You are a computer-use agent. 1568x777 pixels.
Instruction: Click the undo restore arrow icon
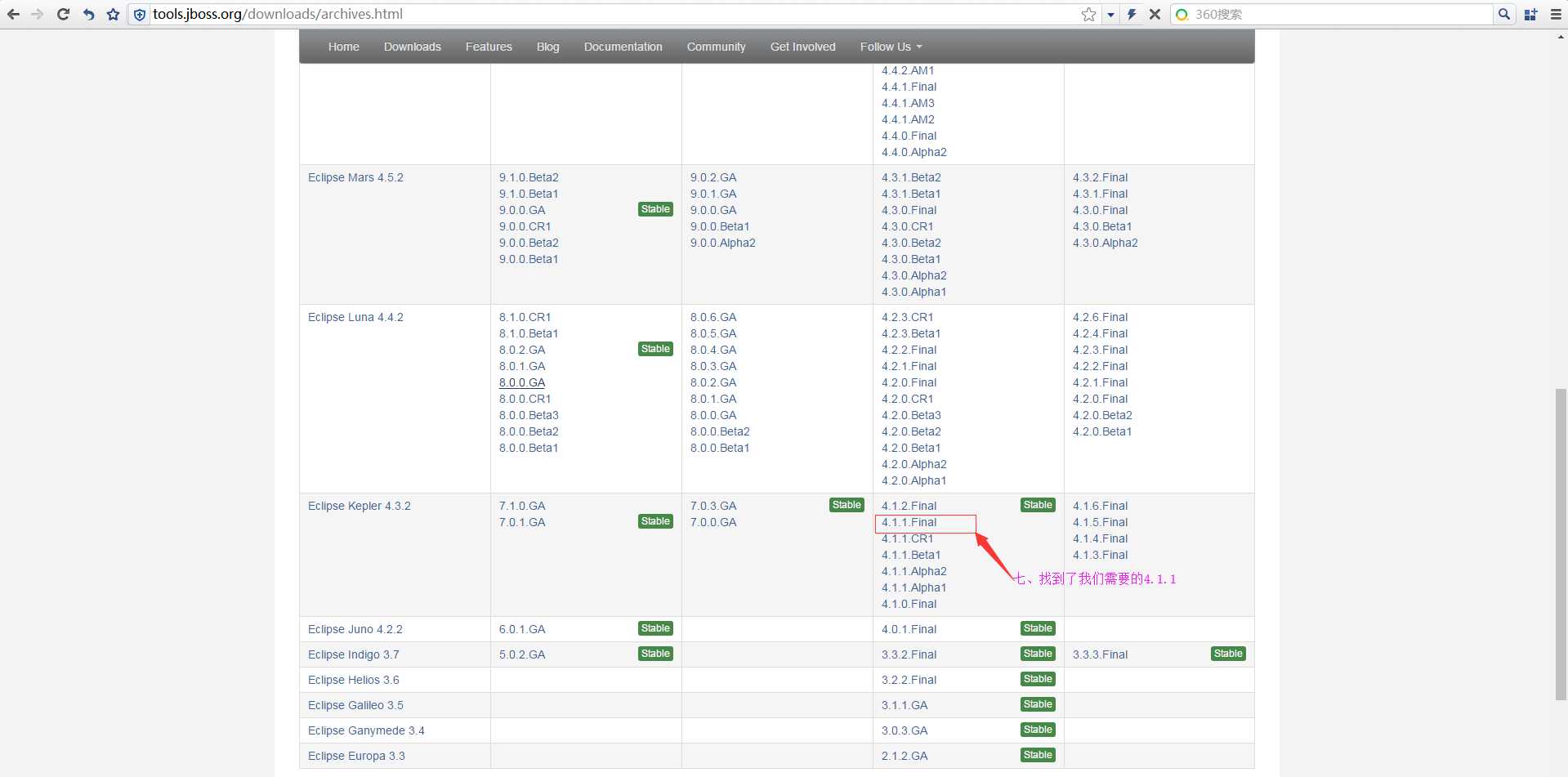tap(88, 14)
